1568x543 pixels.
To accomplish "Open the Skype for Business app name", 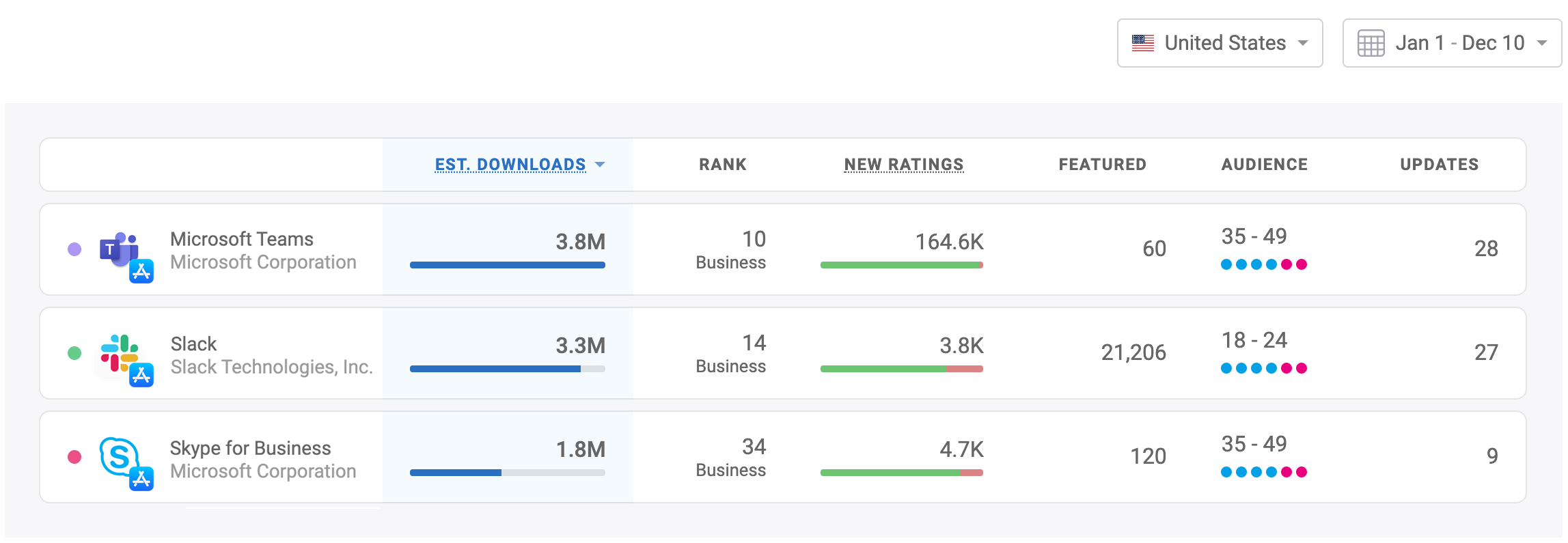I will point(251,448).
